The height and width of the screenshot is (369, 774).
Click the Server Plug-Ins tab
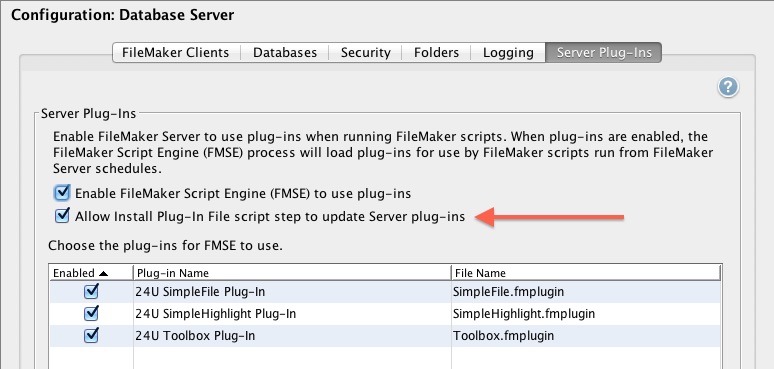[604, 52]
